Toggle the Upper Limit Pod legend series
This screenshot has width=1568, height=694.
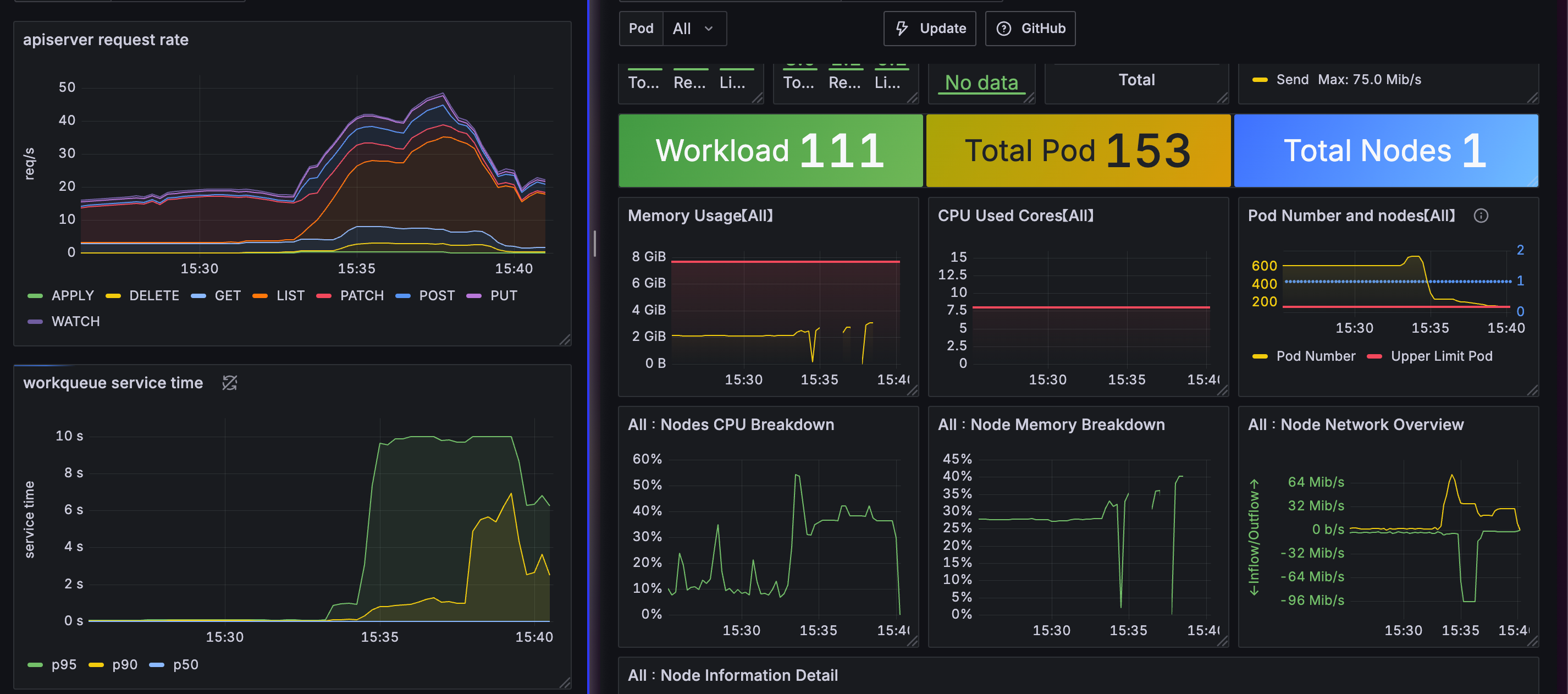point(1441,356)
